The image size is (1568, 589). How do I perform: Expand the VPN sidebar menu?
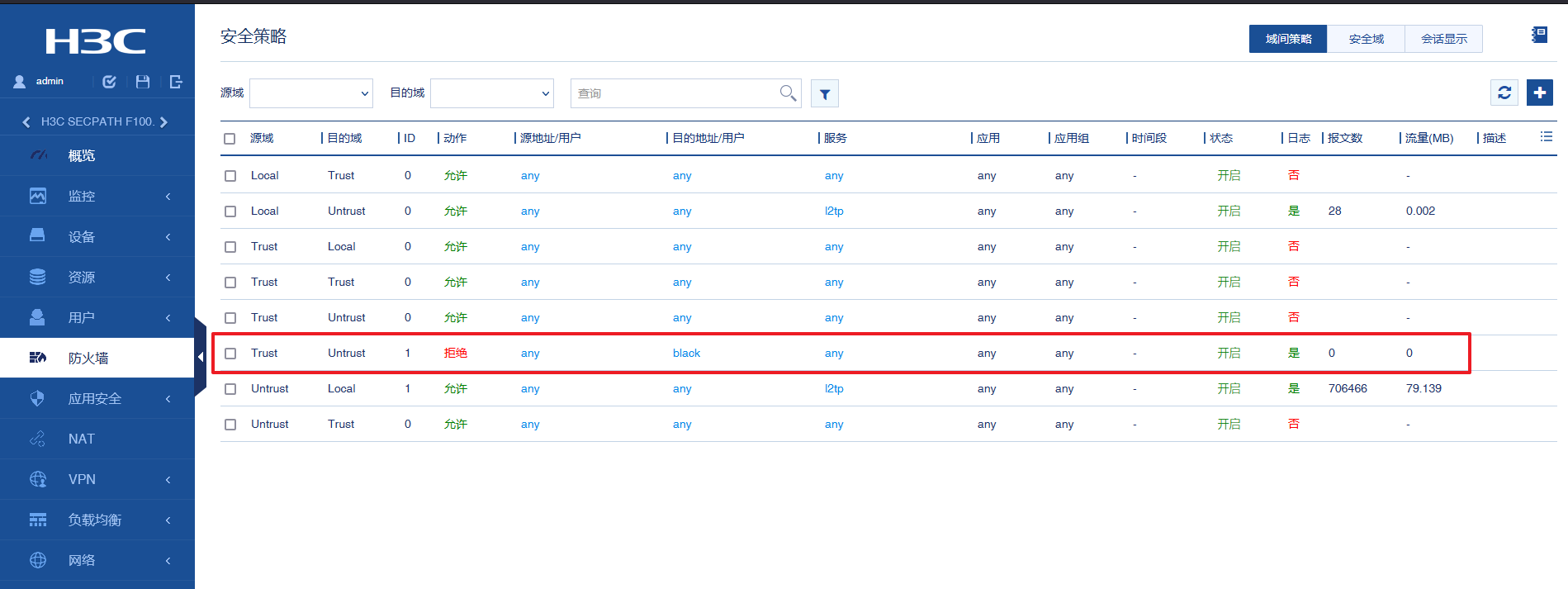(x=97, y=479)
